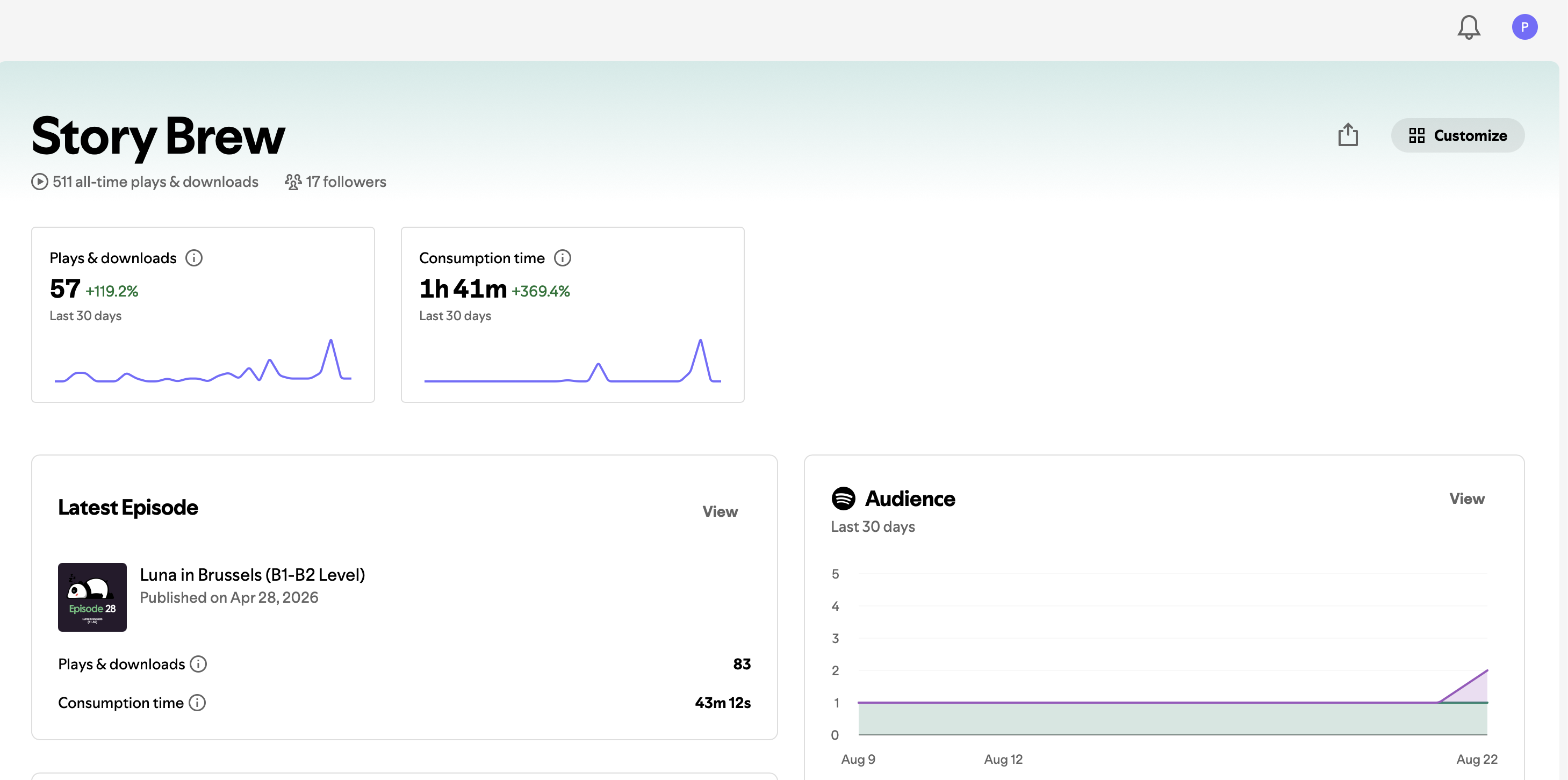Click the 43m 12s consumption value
The height and width of the screenshot is (780, 1568).
tap(723, 703)
